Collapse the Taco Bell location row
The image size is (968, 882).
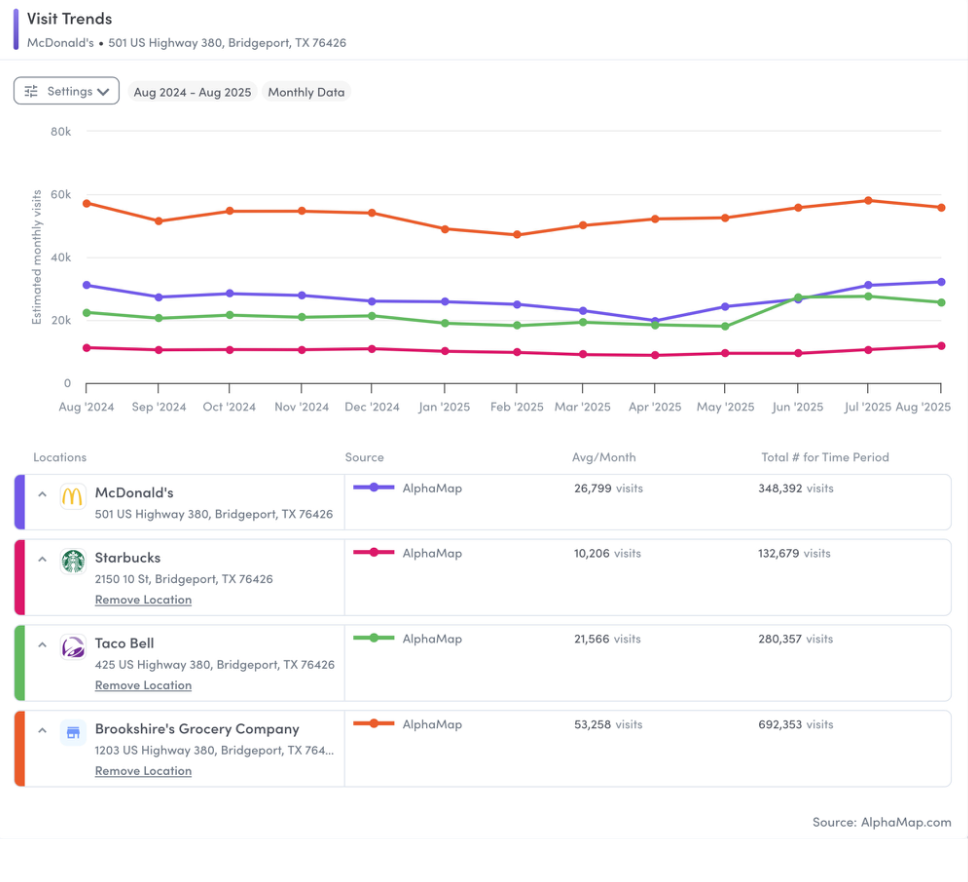pos(42,645)
